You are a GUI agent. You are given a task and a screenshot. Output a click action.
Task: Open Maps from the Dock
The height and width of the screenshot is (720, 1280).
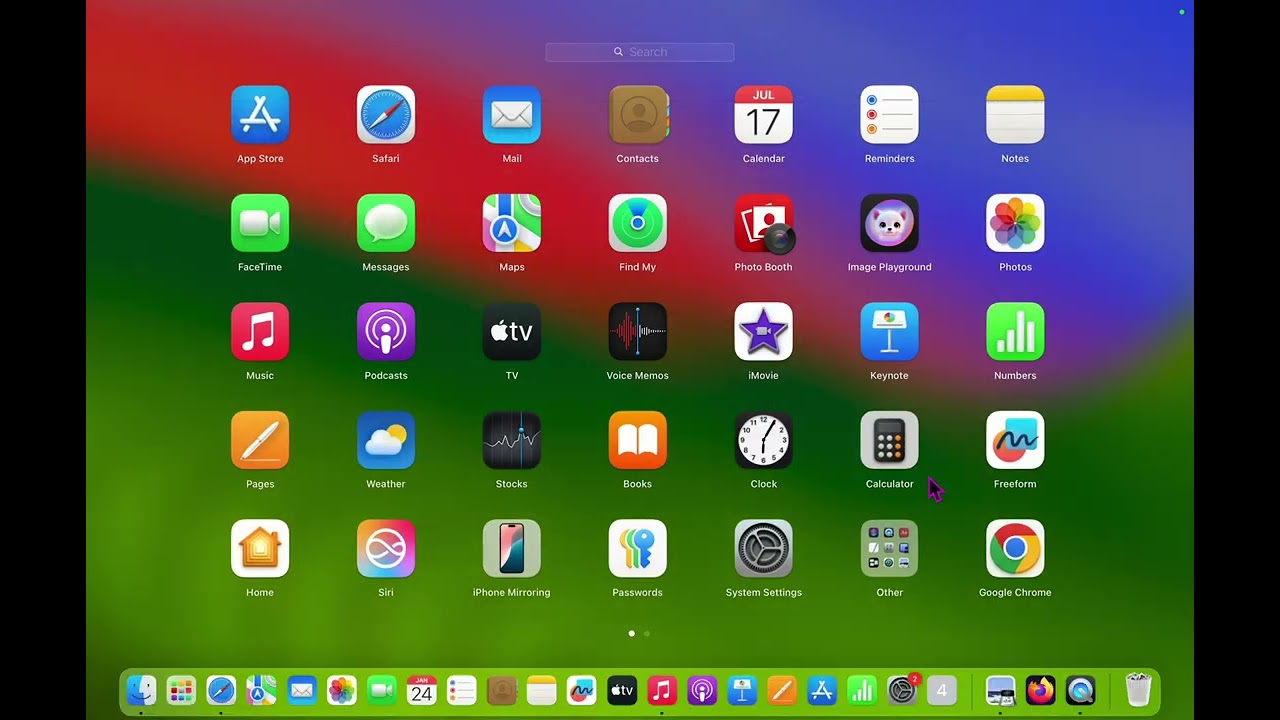pyautogui.click(x=261, y=690)
